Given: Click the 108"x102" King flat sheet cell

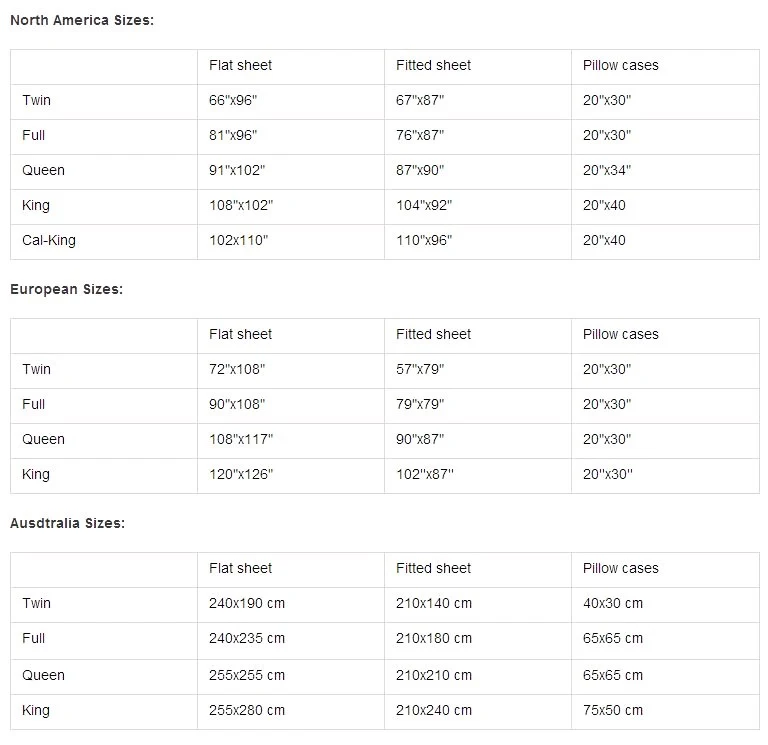Looking at the screenshot, I should [241, 205].
